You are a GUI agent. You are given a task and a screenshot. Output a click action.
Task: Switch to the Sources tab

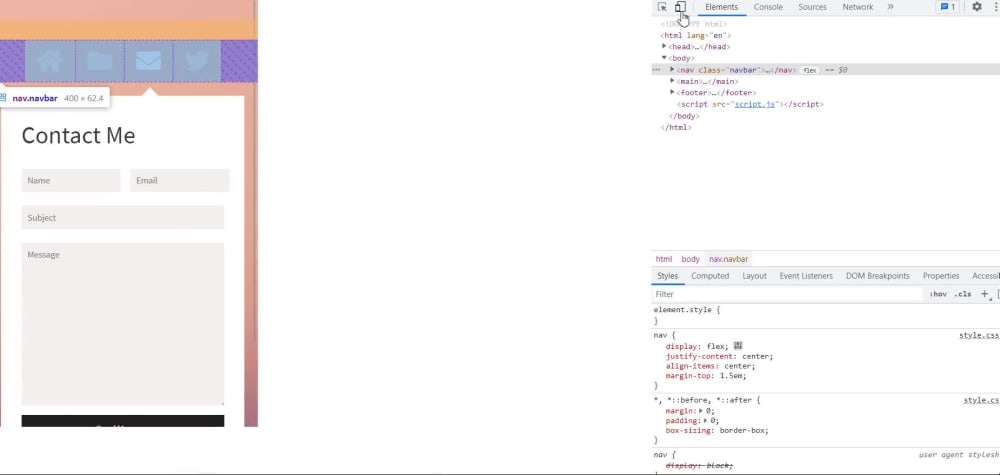(x=812, y=7)
